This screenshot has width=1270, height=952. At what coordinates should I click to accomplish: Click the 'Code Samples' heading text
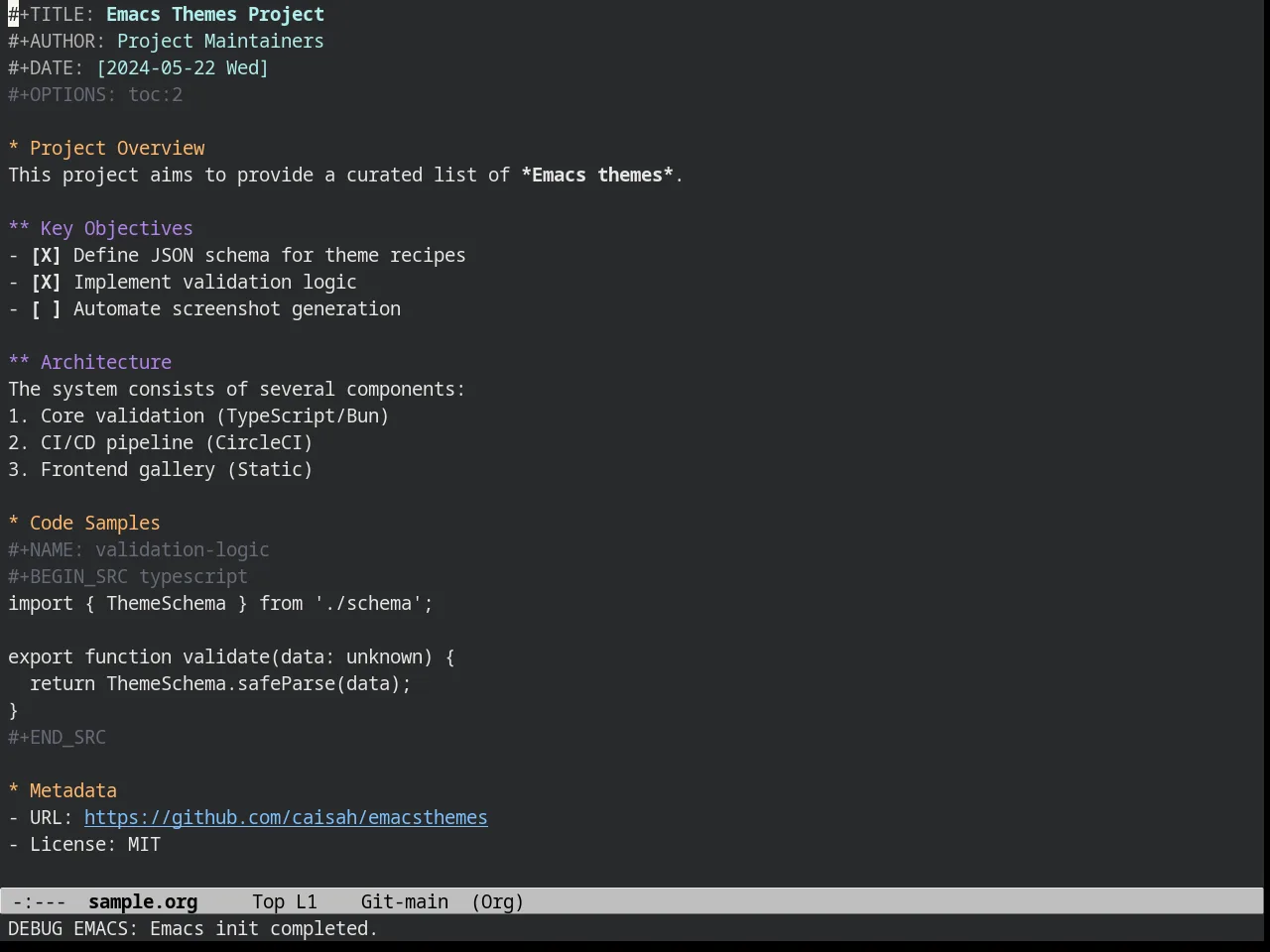(95, 523)
